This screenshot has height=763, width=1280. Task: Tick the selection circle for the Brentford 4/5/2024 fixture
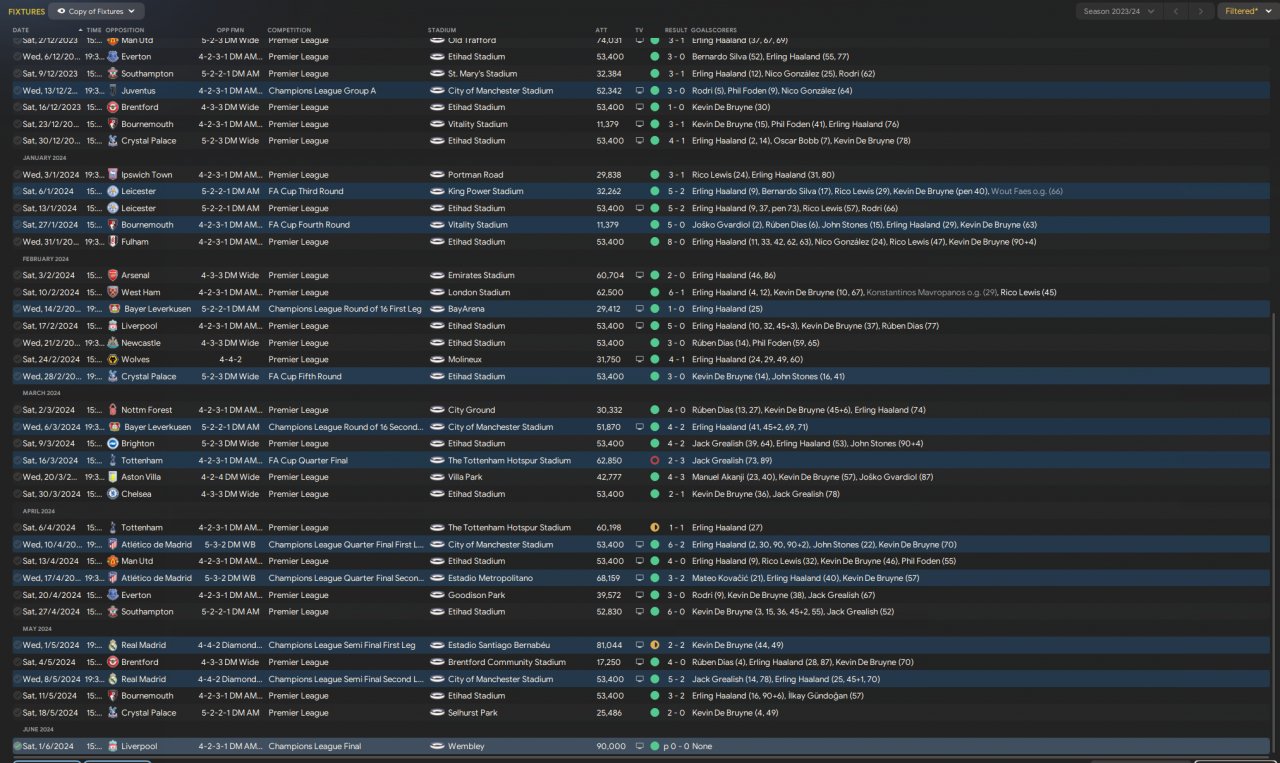coord(17,662)
